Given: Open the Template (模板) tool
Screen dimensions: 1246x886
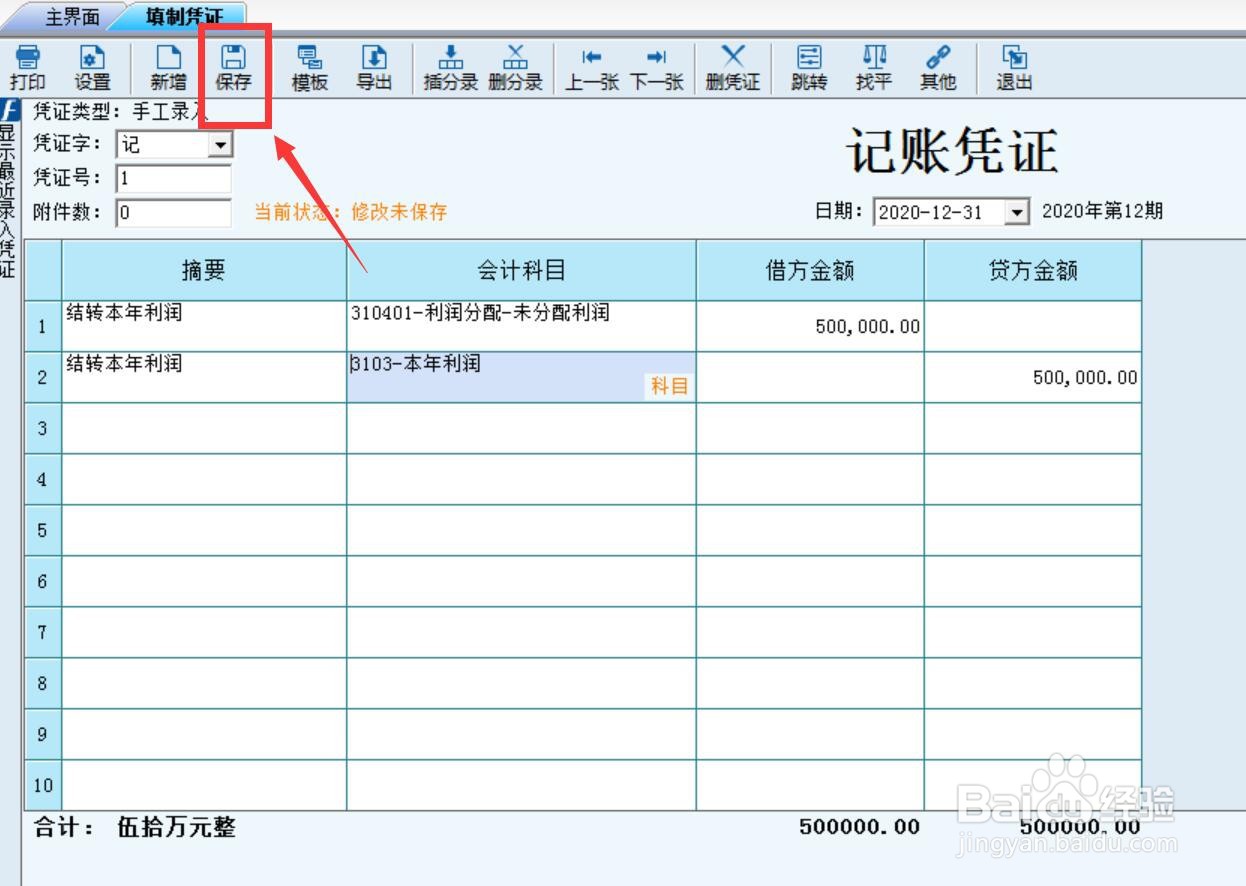Looking at the screenshot, I should coord(310,68).
